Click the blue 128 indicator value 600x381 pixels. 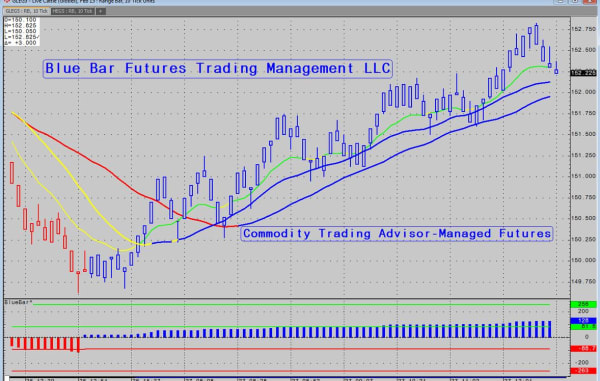583,321
